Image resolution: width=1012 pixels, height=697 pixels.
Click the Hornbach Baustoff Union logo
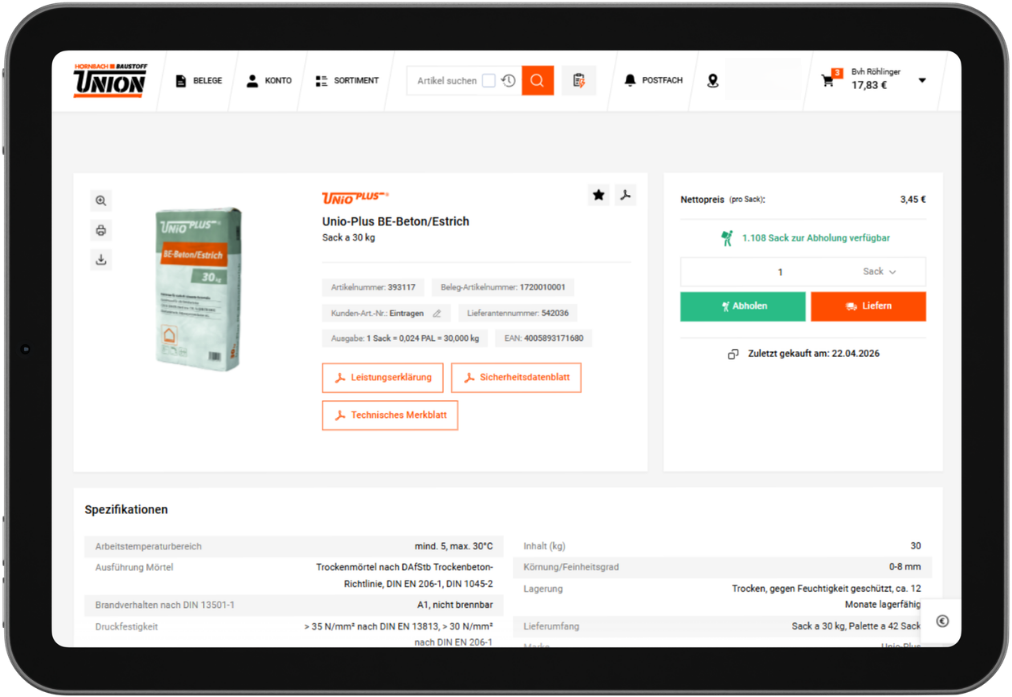pos(110,80)
